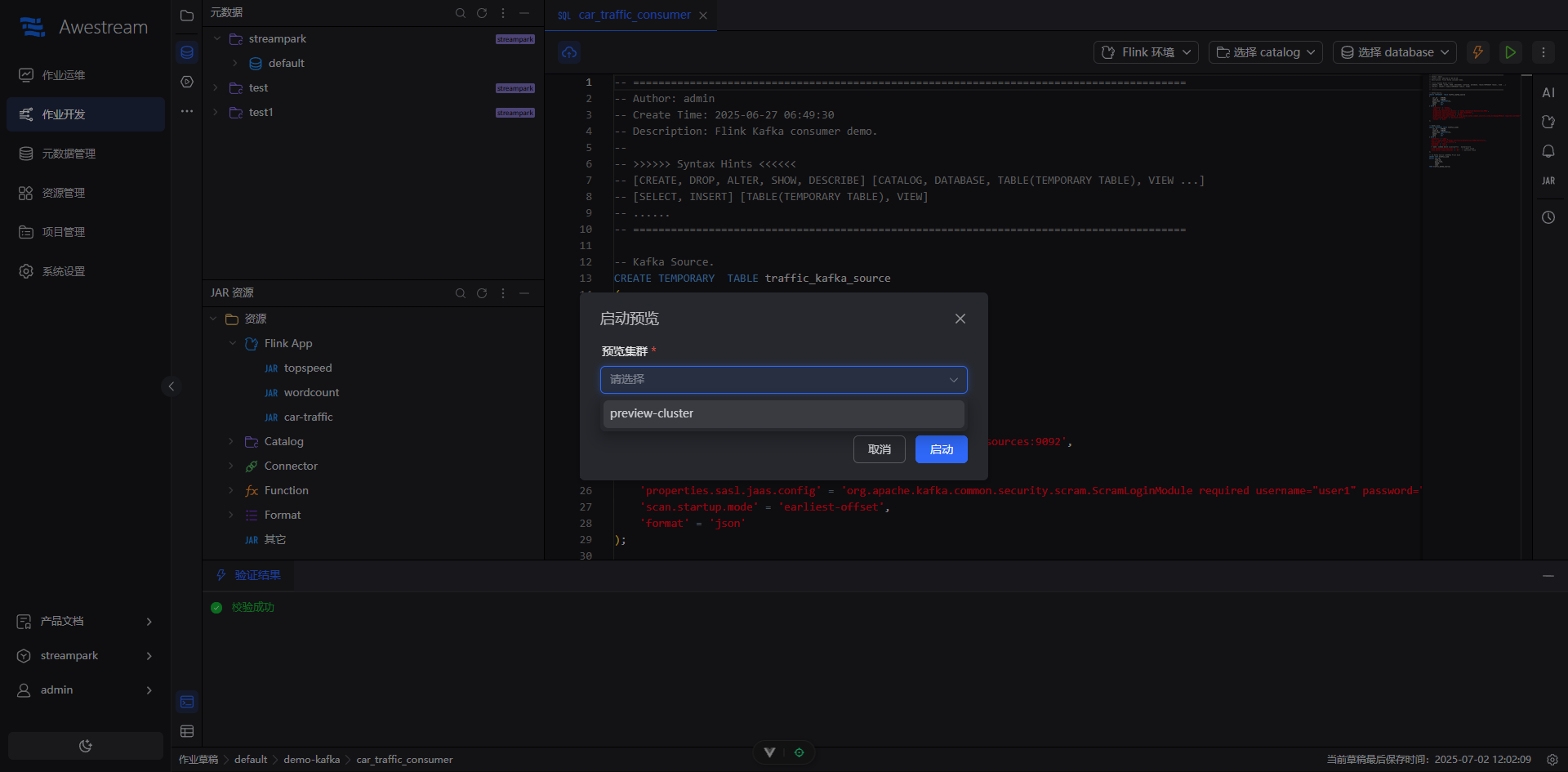
Task: Click the cloud upload icon in editor toolbar
Action: [x=569, y=52]
